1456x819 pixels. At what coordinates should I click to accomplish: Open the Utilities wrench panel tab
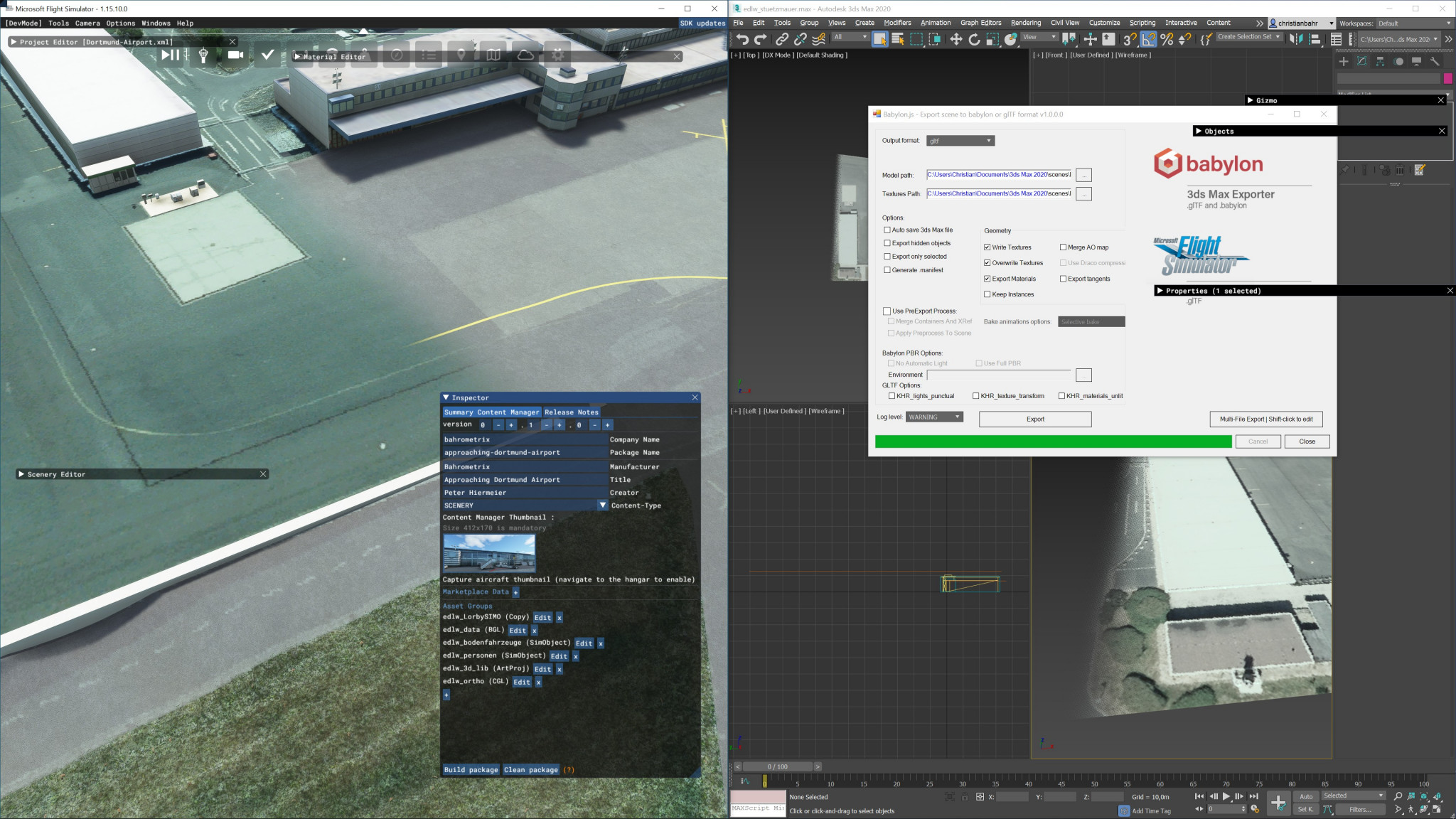pos(1435,61)
